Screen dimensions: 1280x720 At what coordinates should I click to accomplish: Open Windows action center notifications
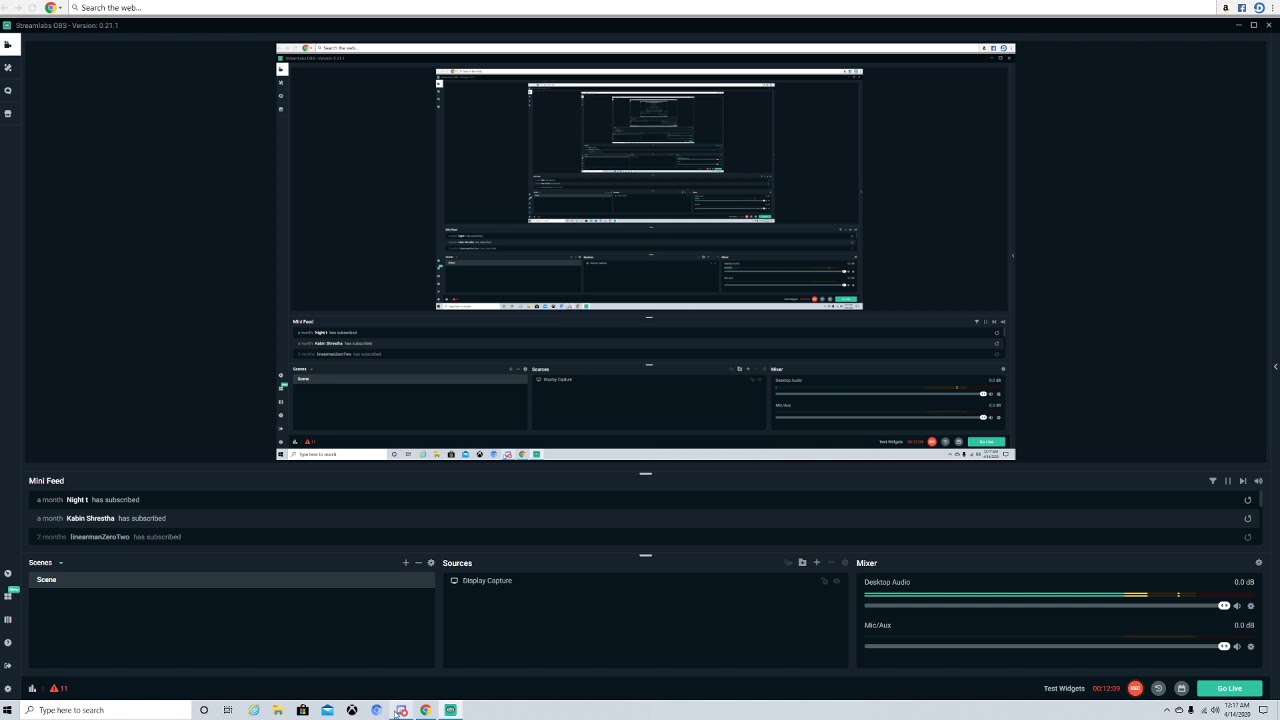click(x=1263, y=710)
